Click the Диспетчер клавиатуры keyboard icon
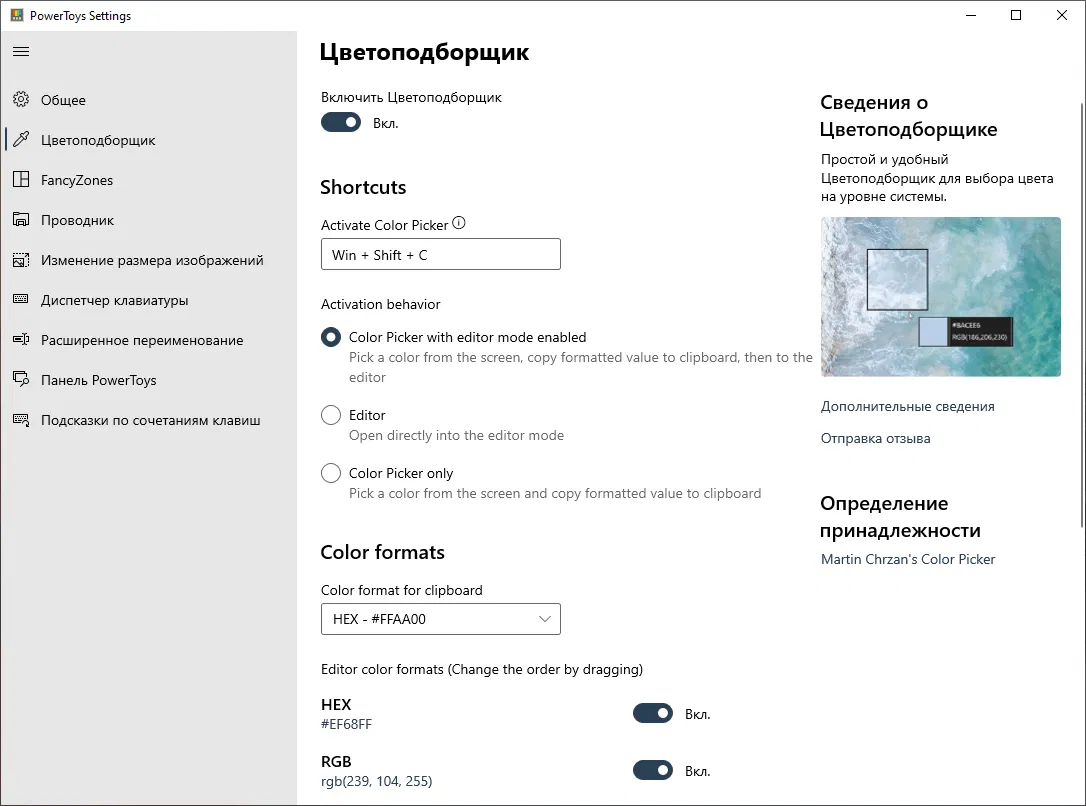The width and height of the screenshot is (1086, 806). (x=21, y=300)
